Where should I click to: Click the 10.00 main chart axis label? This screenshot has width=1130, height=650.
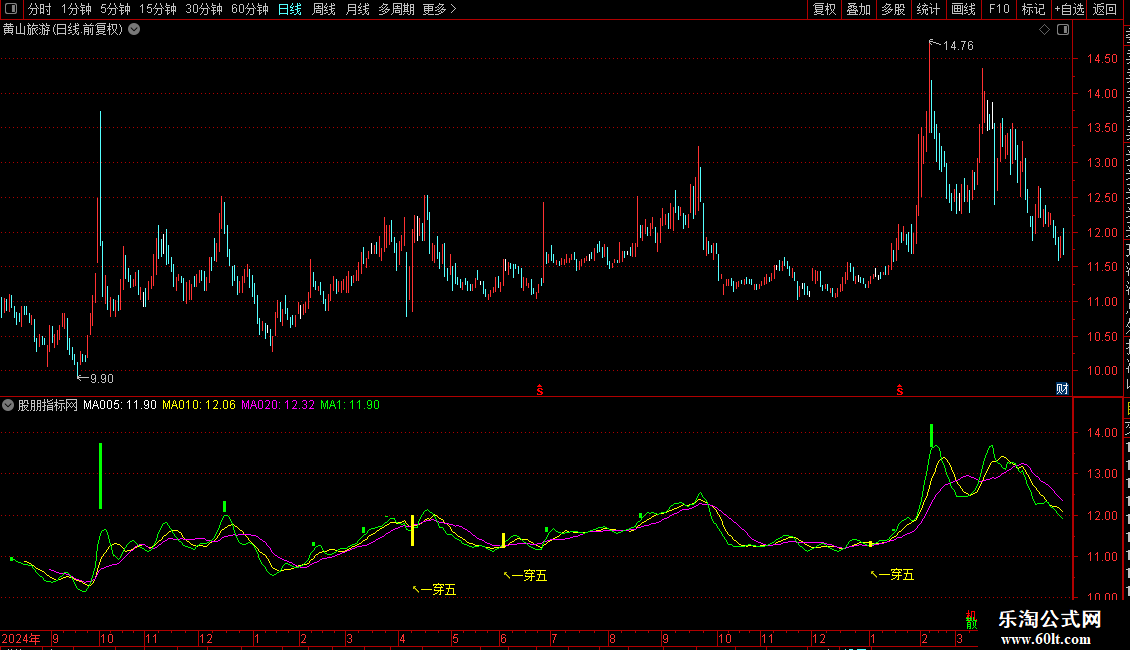click(1102, 371)
